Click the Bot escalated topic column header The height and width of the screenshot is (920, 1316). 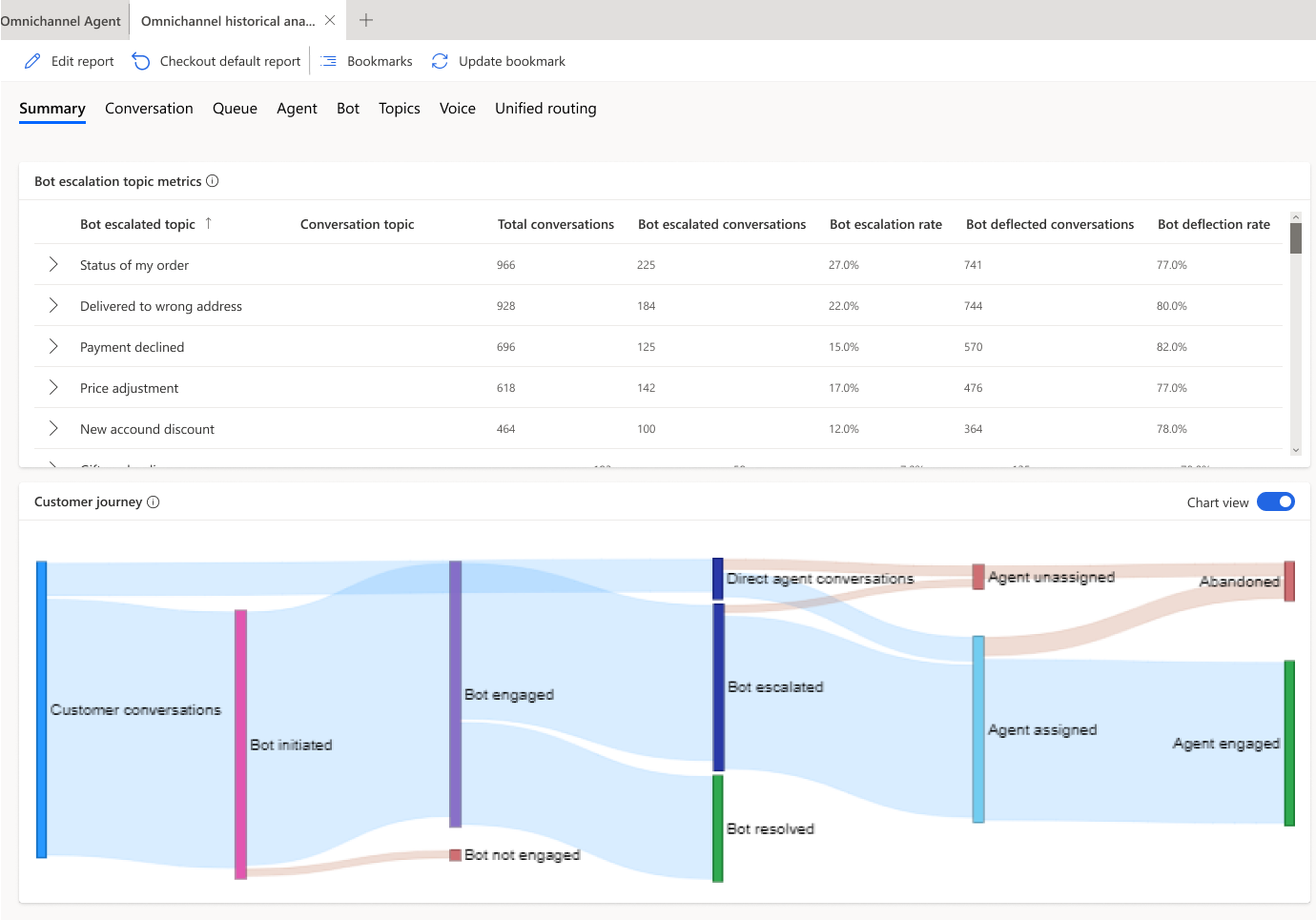(137, 224)
